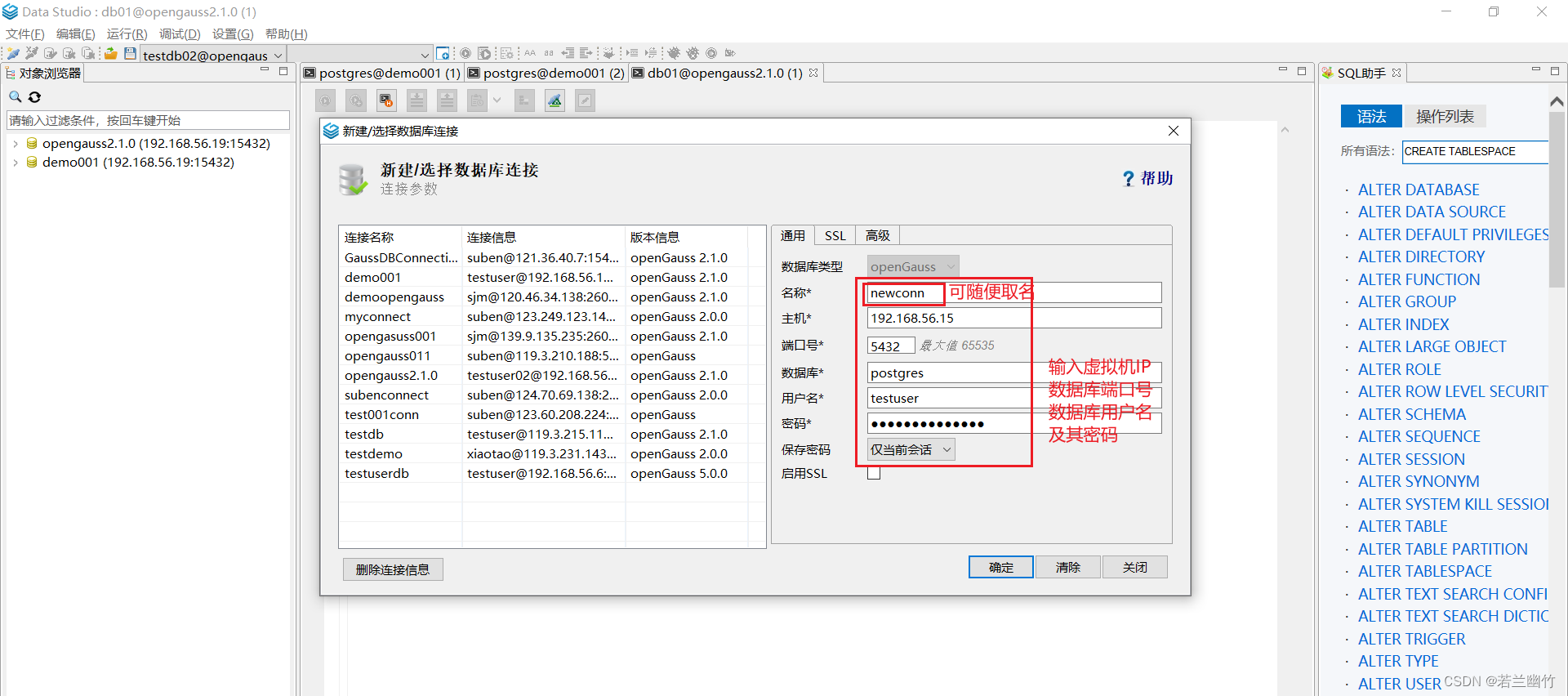The image size is (1568, 696).
Task: Click the search magnifier in object browser
Action: [15, 96]
